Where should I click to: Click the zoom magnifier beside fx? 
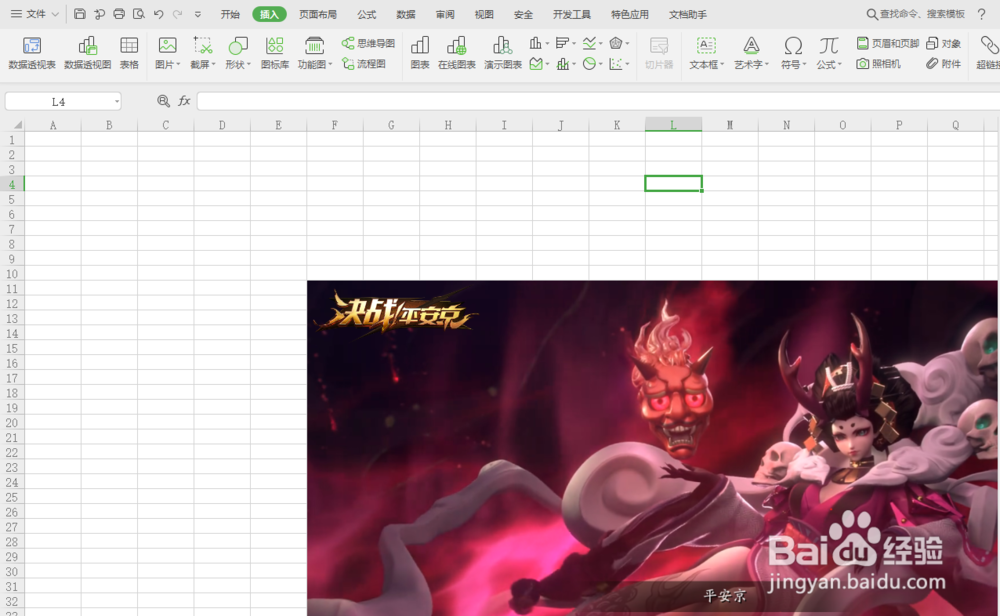163,101
